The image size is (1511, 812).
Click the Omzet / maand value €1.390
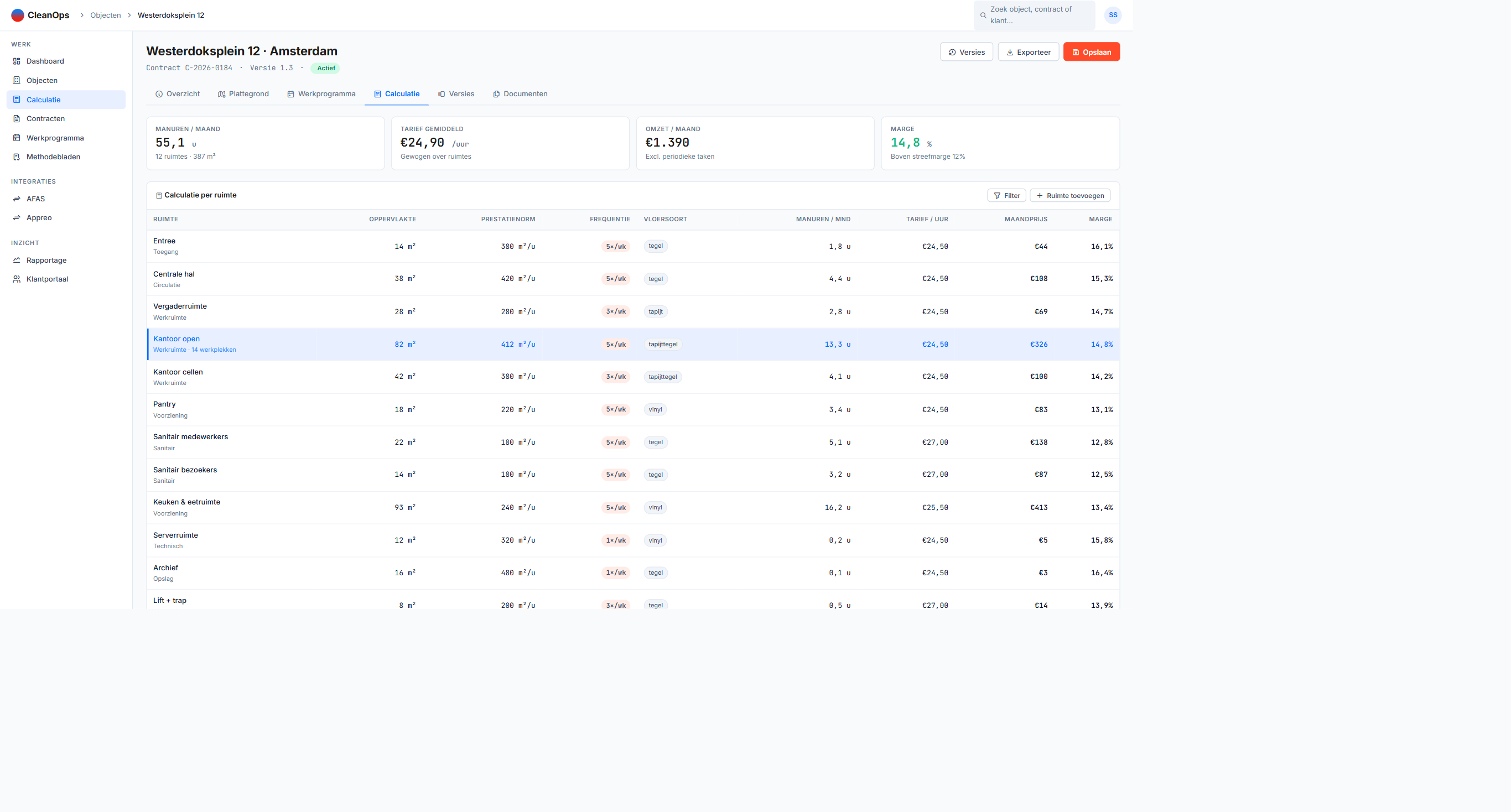point(667,143)
